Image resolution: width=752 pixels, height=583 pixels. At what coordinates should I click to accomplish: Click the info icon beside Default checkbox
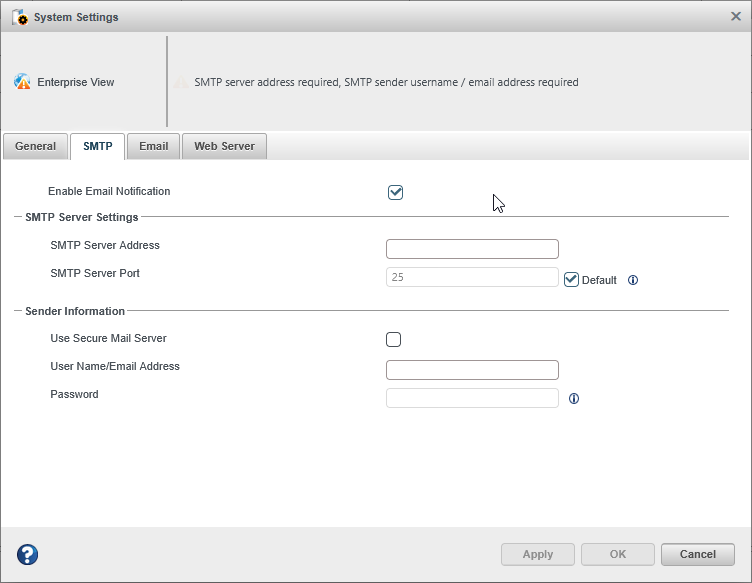point(633,280)
